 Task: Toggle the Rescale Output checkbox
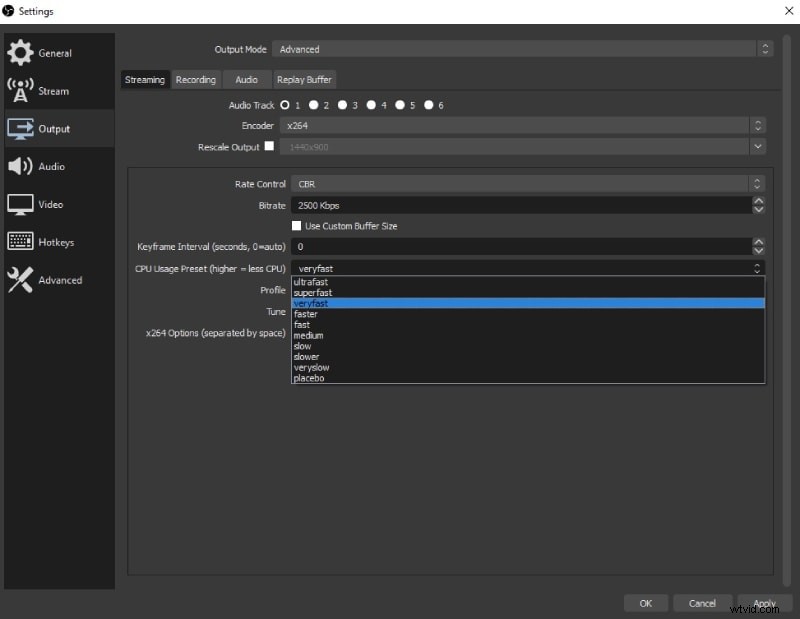tap(269, 146)
